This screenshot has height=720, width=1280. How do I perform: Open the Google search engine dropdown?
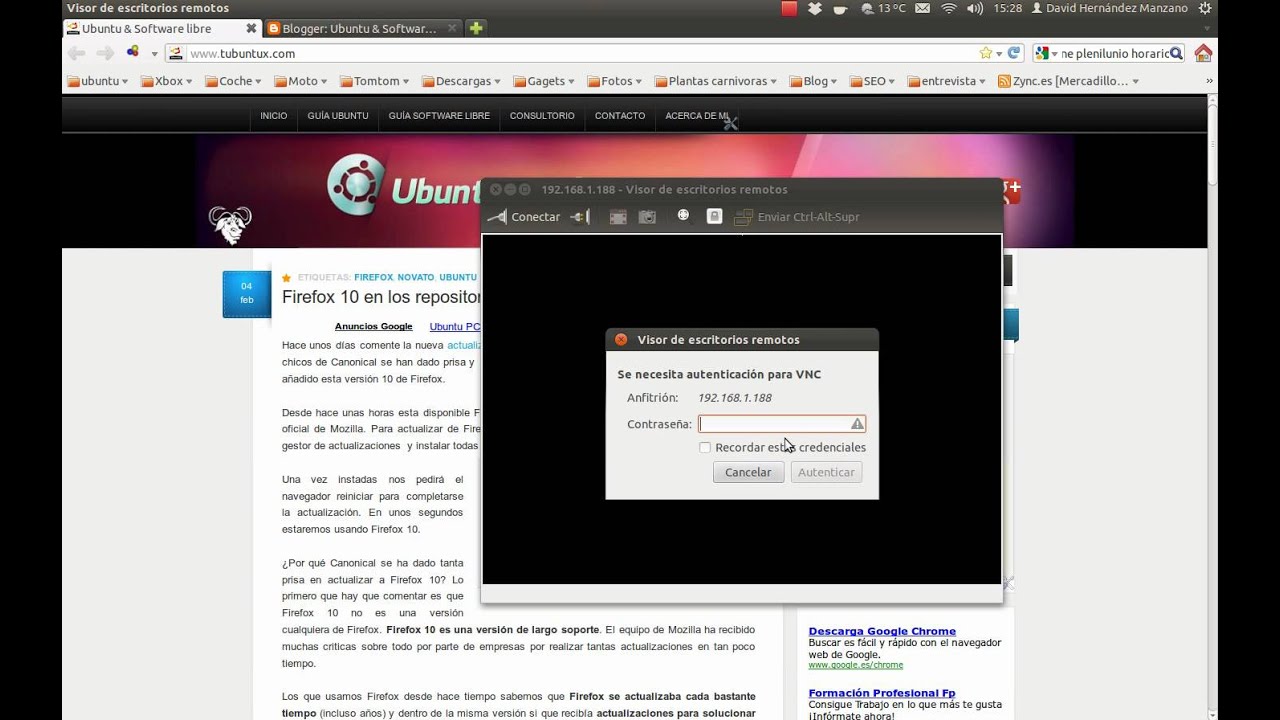(1046, 53)
